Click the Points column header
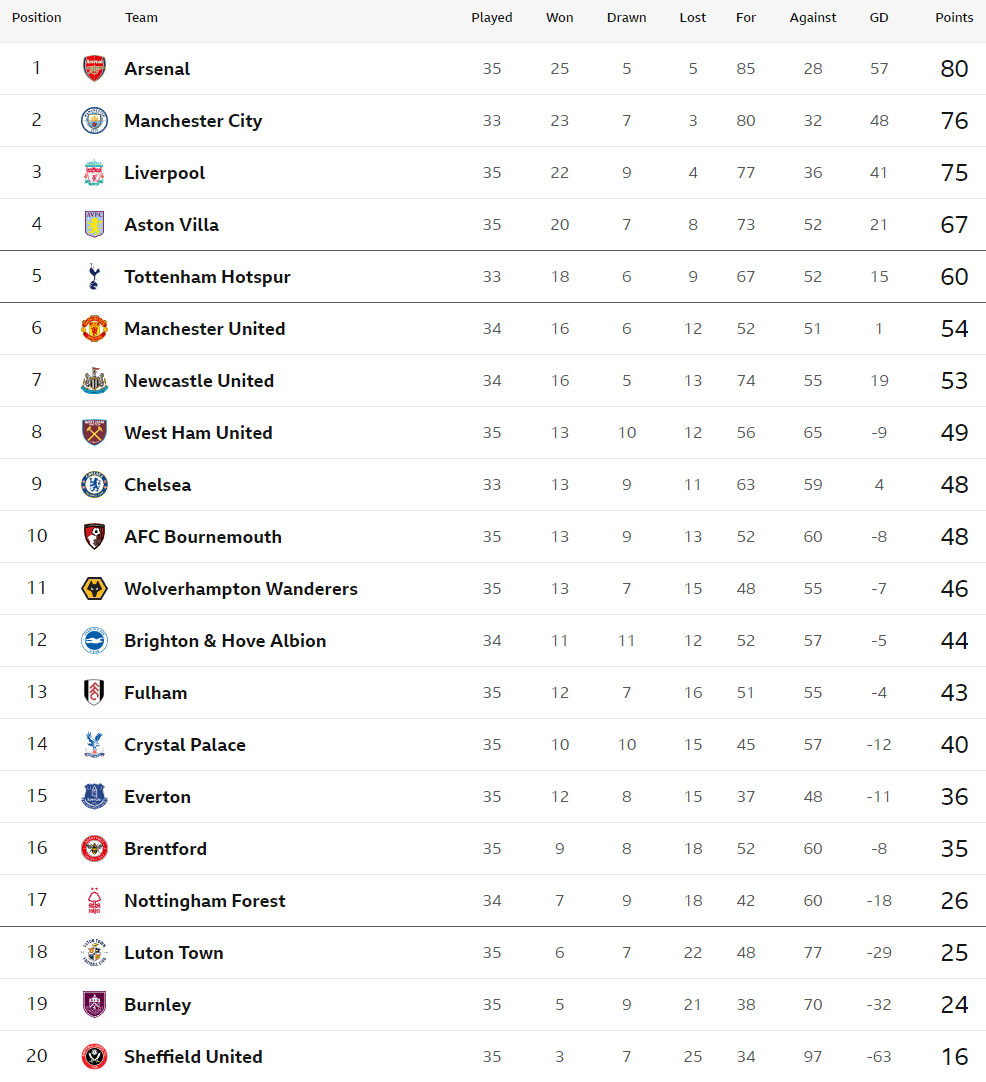 pos(954,18)
